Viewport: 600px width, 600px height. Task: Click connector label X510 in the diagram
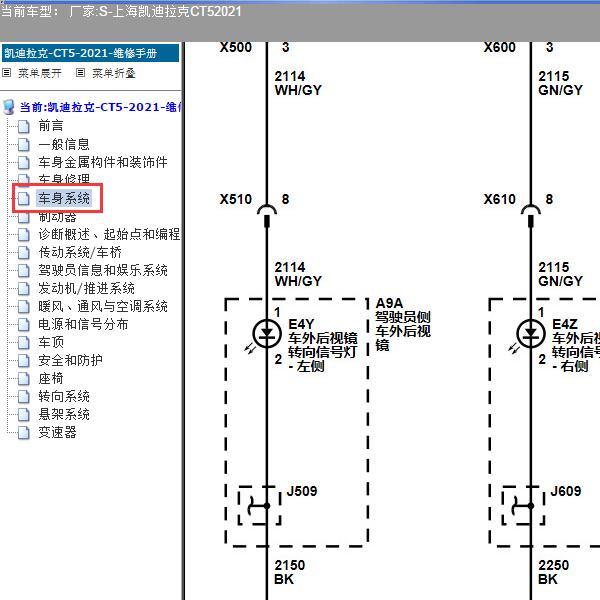pyautogui.click(x=236, y=199)
